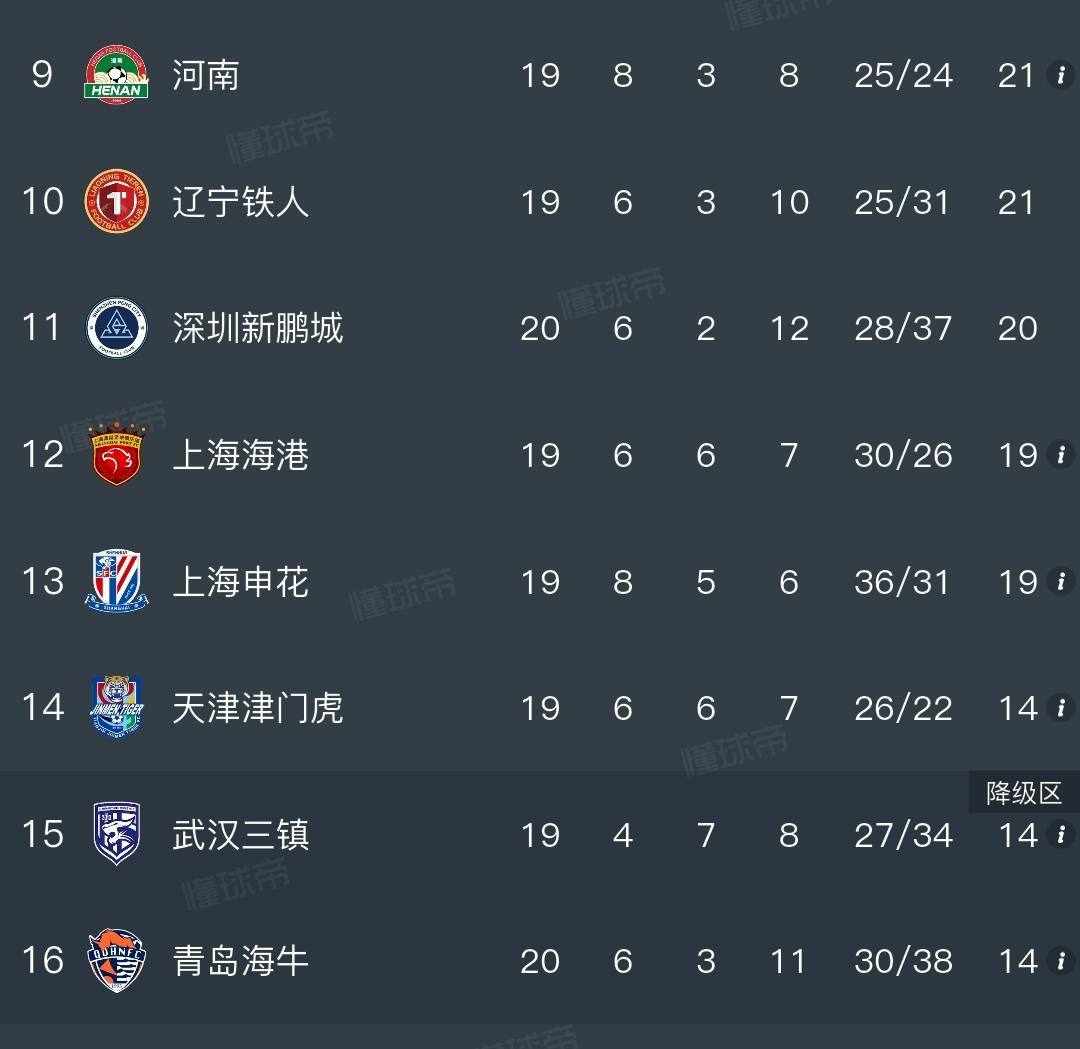Tap the Qingdao Hainiu club badge
The image size is (1080, 1049).
pos(116,960)
